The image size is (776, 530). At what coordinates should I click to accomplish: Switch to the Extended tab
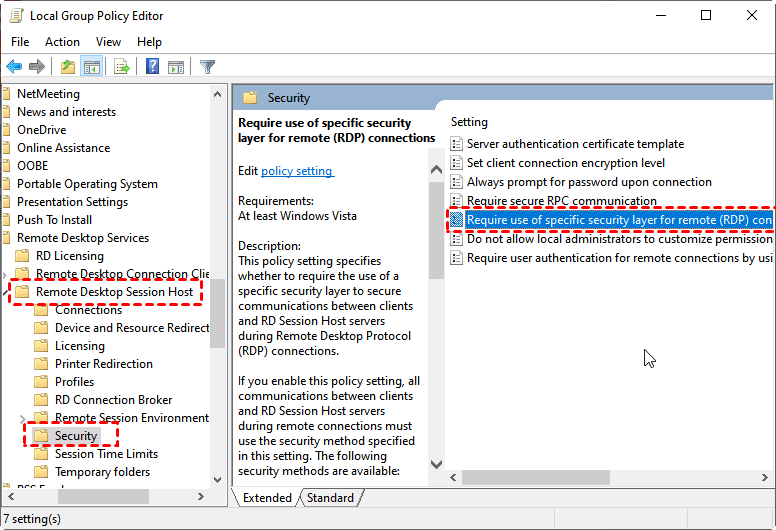[x=267, y=498]
